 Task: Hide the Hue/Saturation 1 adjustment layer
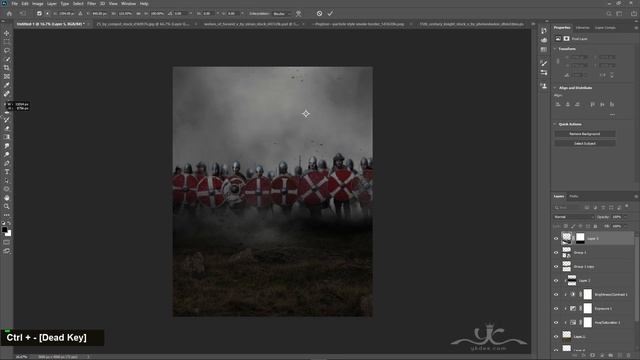(556, 322)
